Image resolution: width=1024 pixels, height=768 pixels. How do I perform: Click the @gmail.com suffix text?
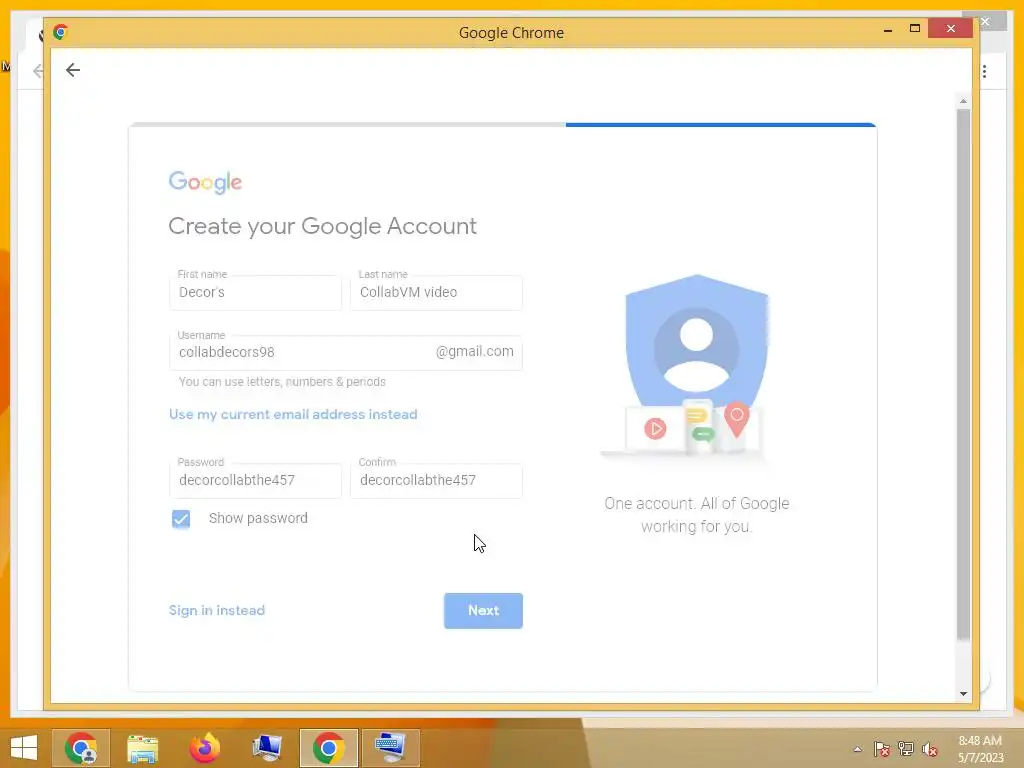point(475,351)
